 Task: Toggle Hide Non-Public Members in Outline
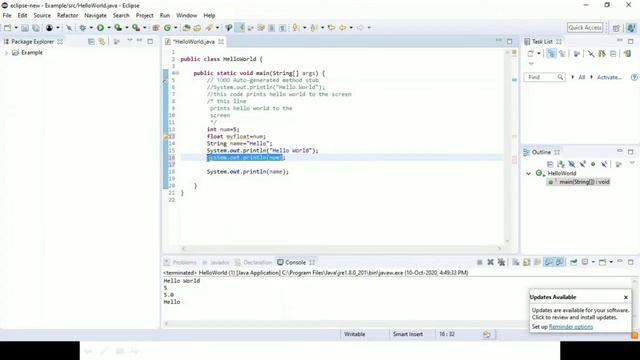[593, 164]
